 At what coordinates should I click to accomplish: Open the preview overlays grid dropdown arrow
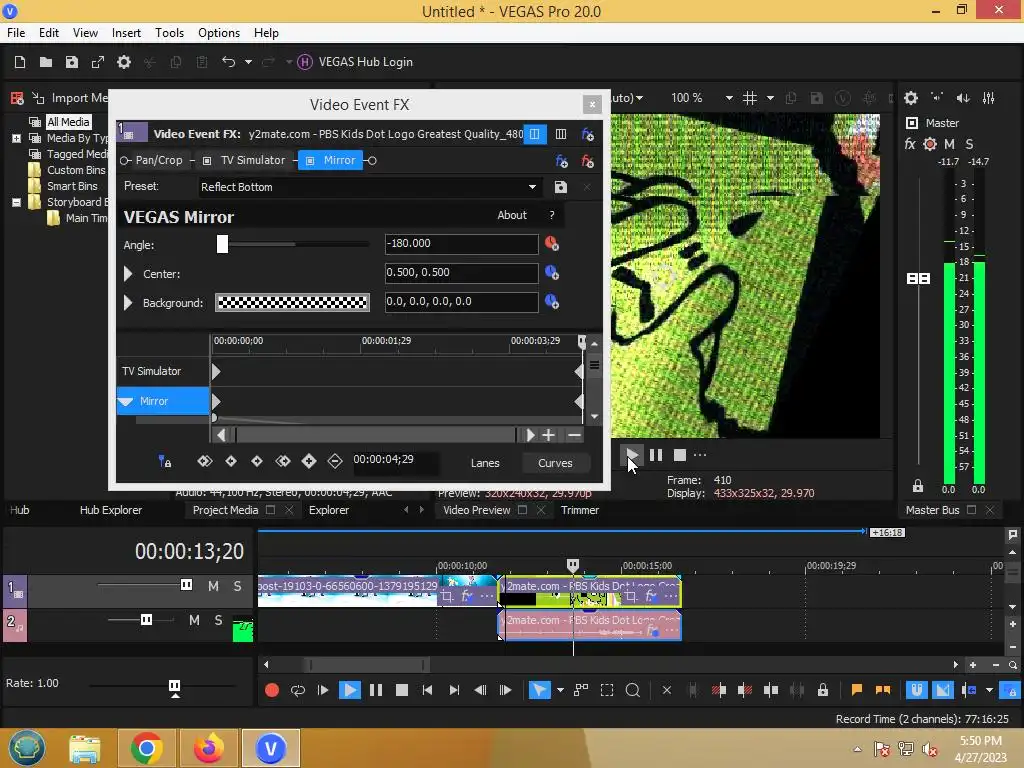(770, 98)
